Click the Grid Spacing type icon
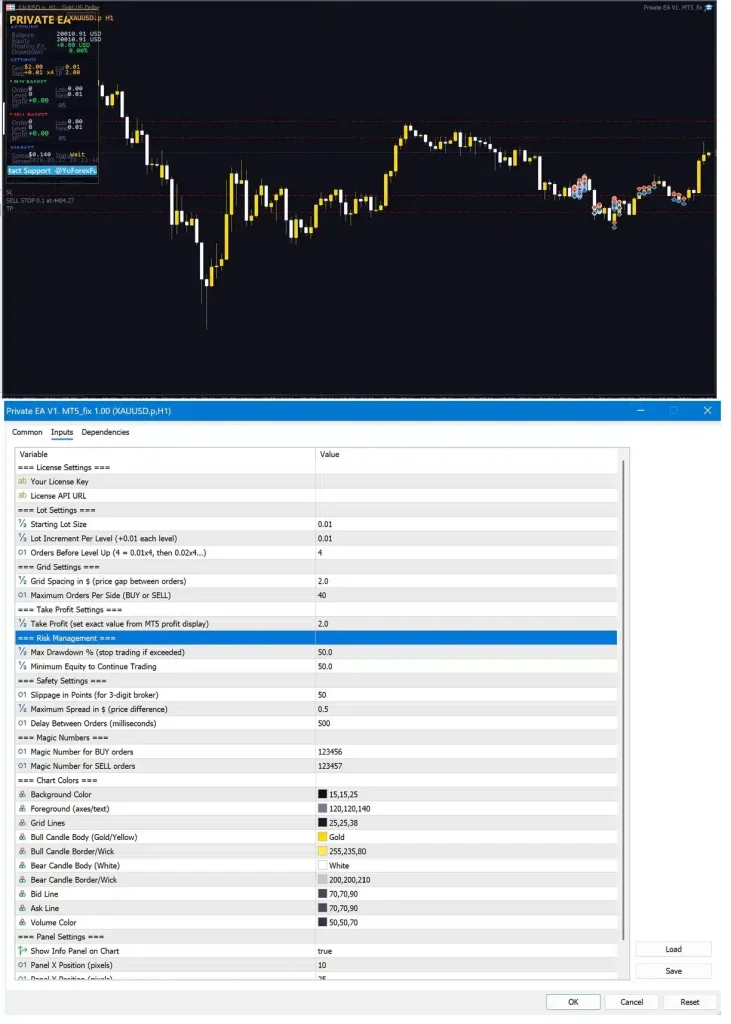731x1024 pixels. click(22, 581)
